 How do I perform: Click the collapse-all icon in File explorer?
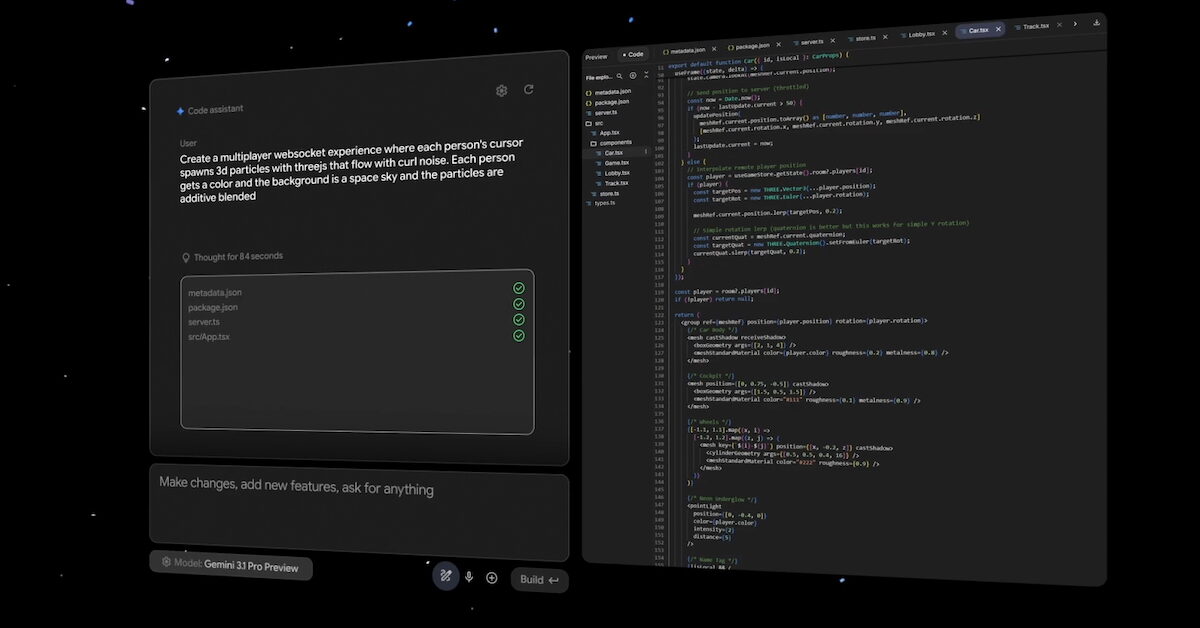pyautogui.click(x=646, y=74)
